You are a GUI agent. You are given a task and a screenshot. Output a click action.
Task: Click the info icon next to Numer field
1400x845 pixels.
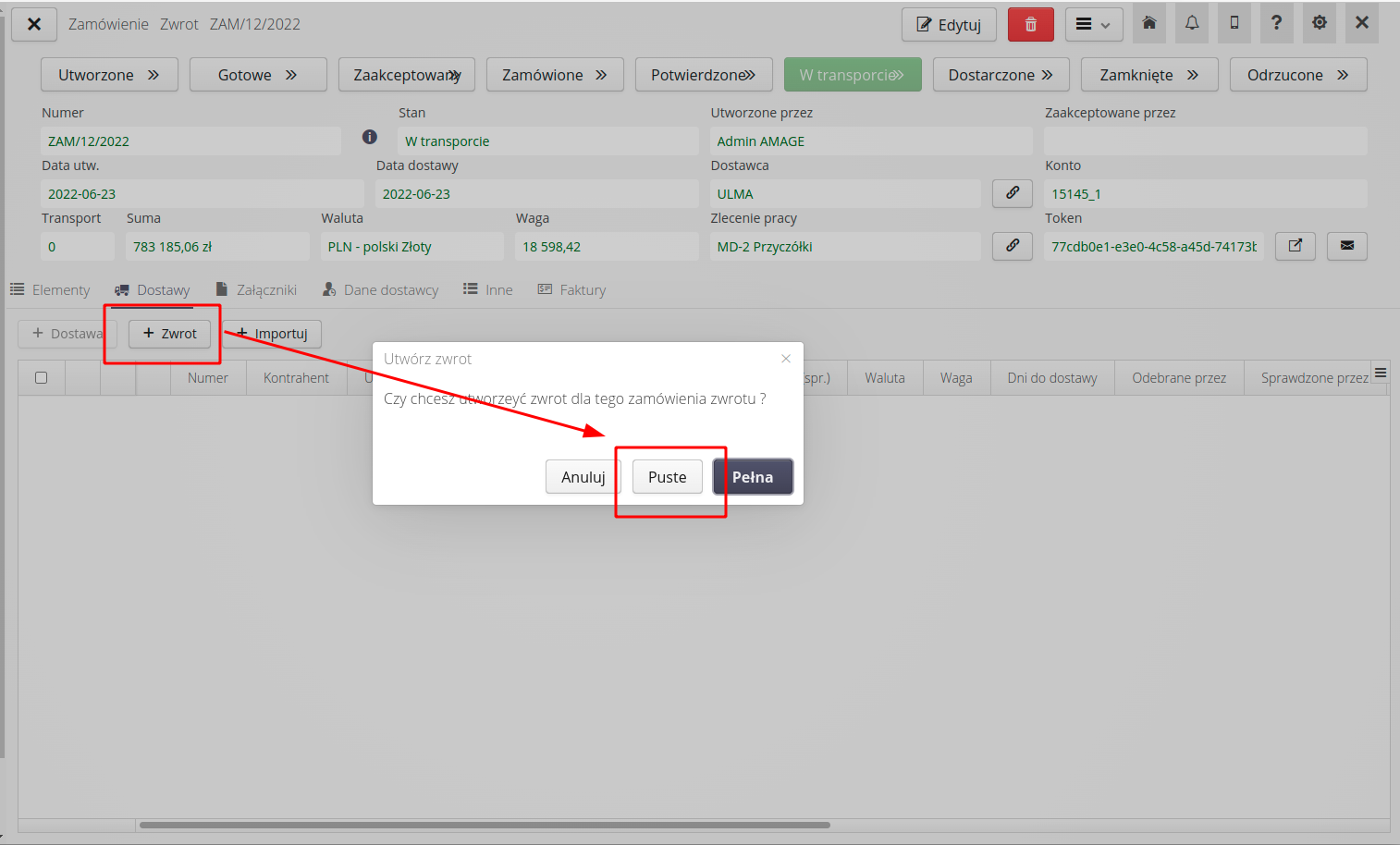click(370, 137)
